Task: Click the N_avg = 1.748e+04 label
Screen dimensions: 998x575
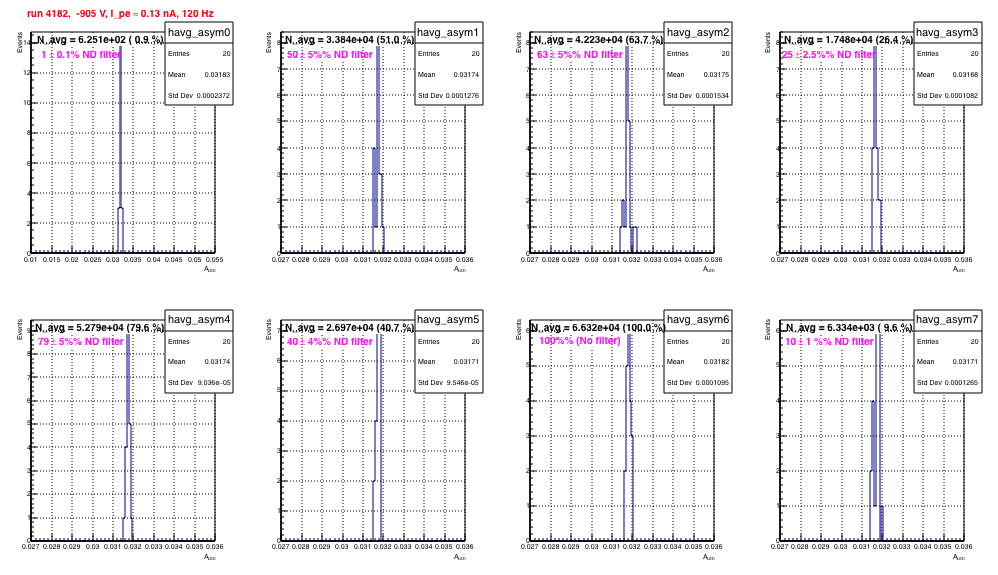Action: [x=848, y=40]
